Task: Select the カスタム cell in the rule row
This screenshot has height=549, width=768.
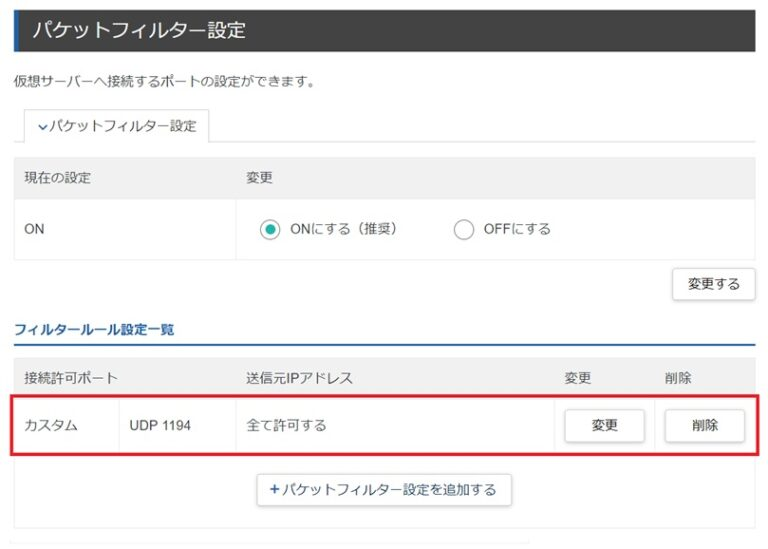Action: tap(51, 425)
